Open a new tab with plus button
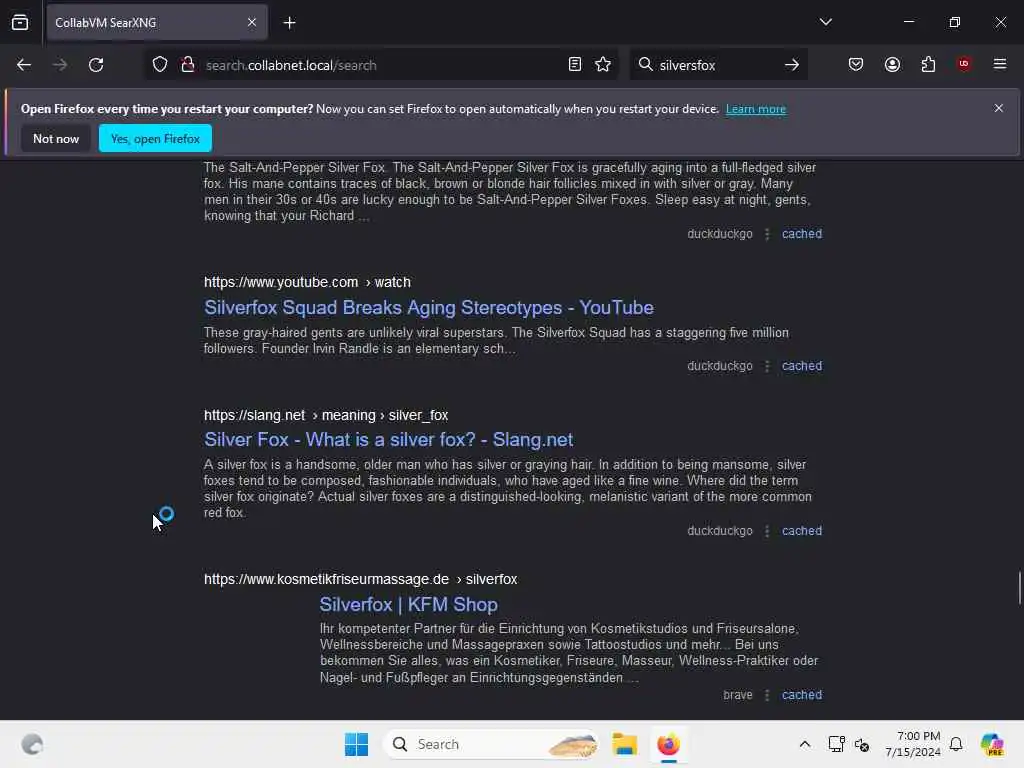Viewport: 1024px width, 768px height. (289, 23)
